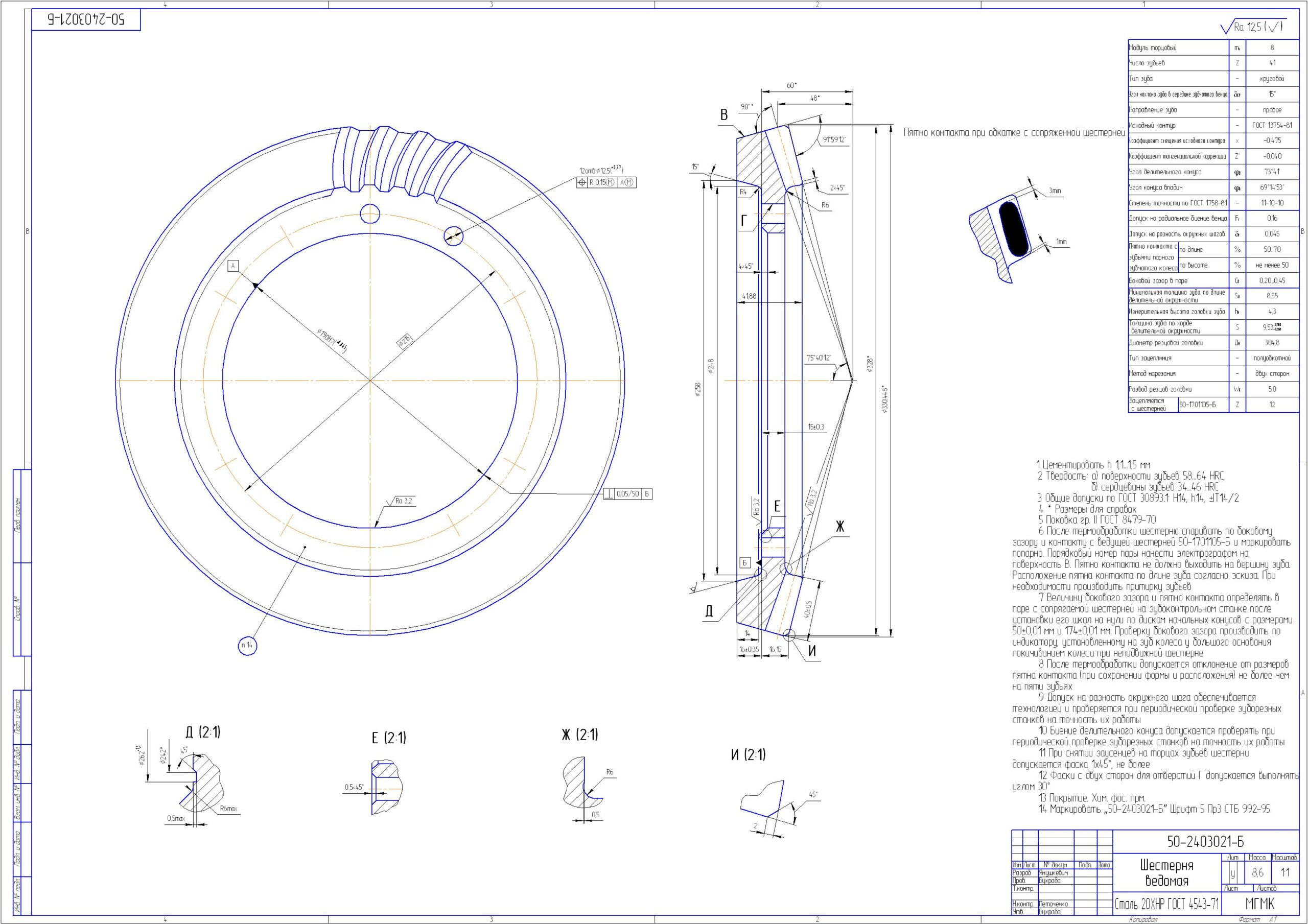Select material text "Сталь 20ХНР ГОСТ 4543-71"
1308x924 pixels.
(x=1166, y=904)
